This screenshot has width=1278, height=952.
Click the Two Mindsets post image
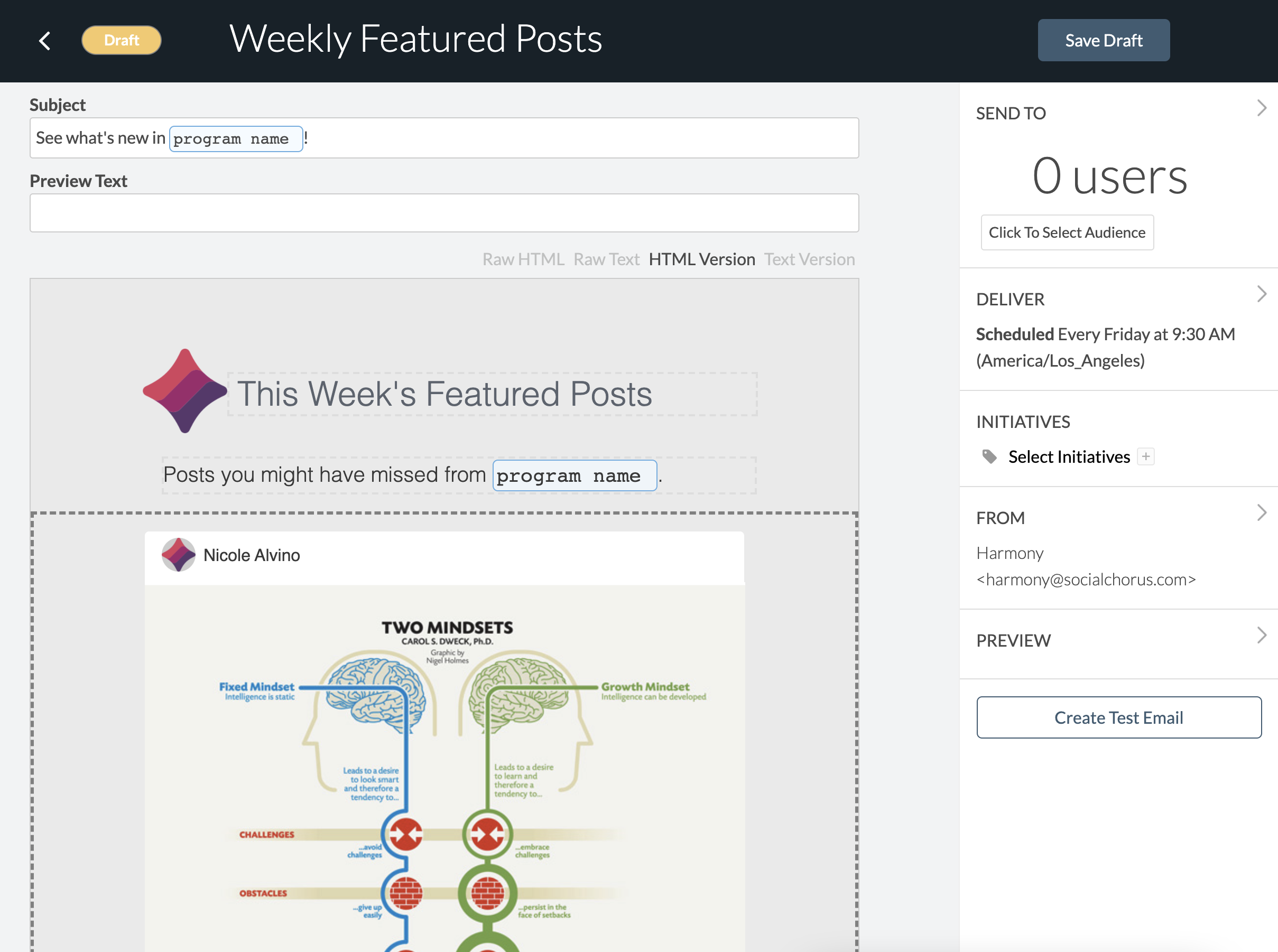[444, 768]
